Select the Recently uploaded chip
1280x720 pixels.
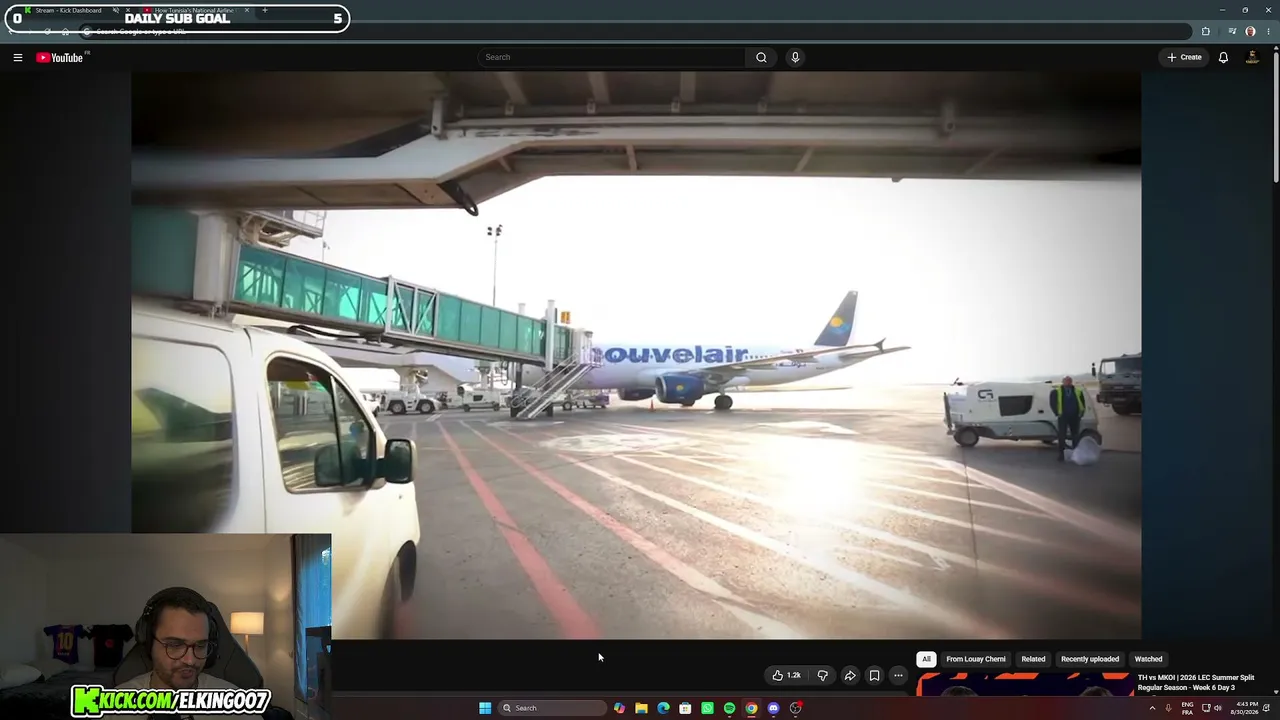[1090, 659]
